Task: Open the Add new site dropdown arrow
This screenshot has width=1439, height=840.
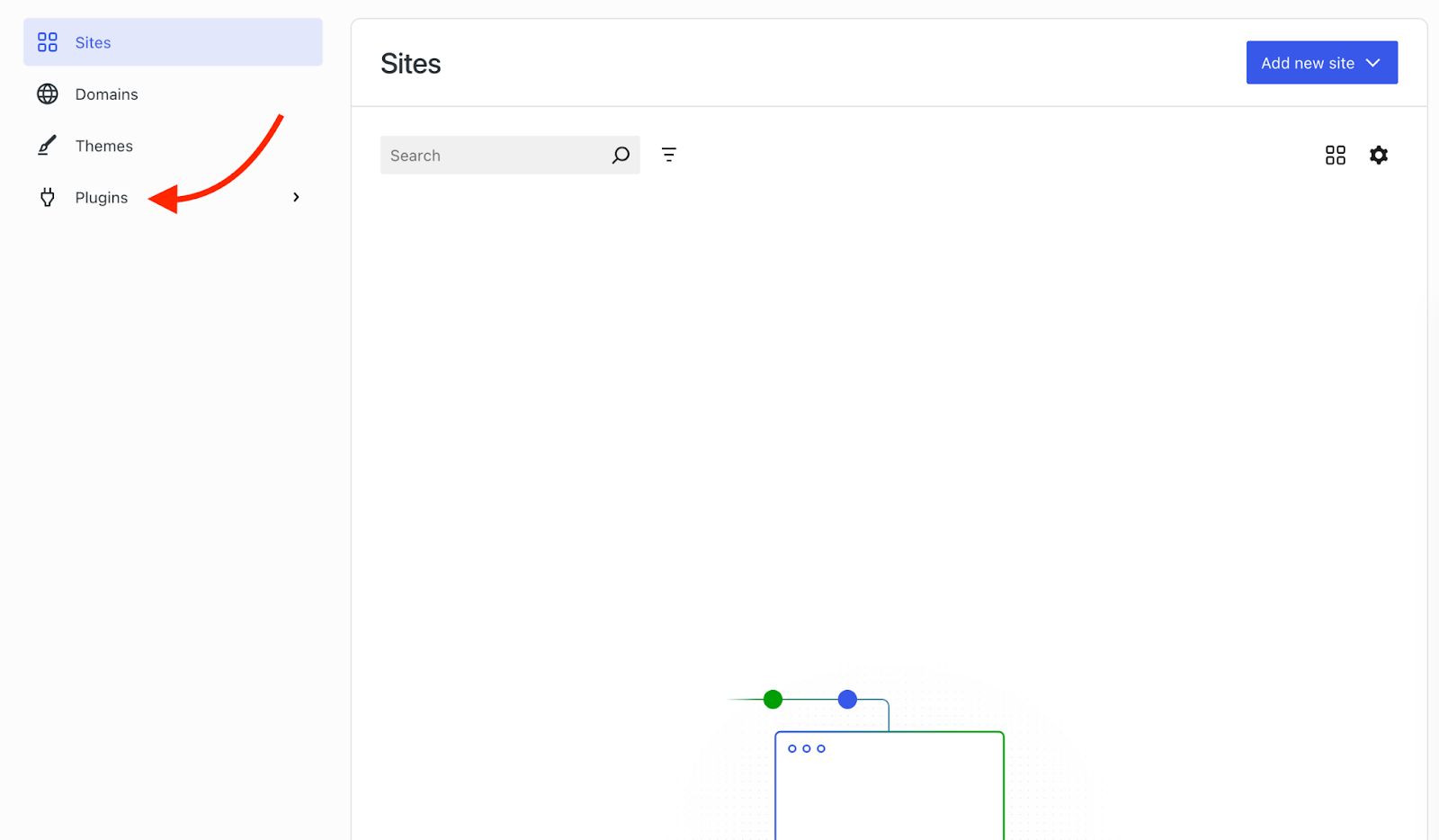Action: coord(1372,62)
